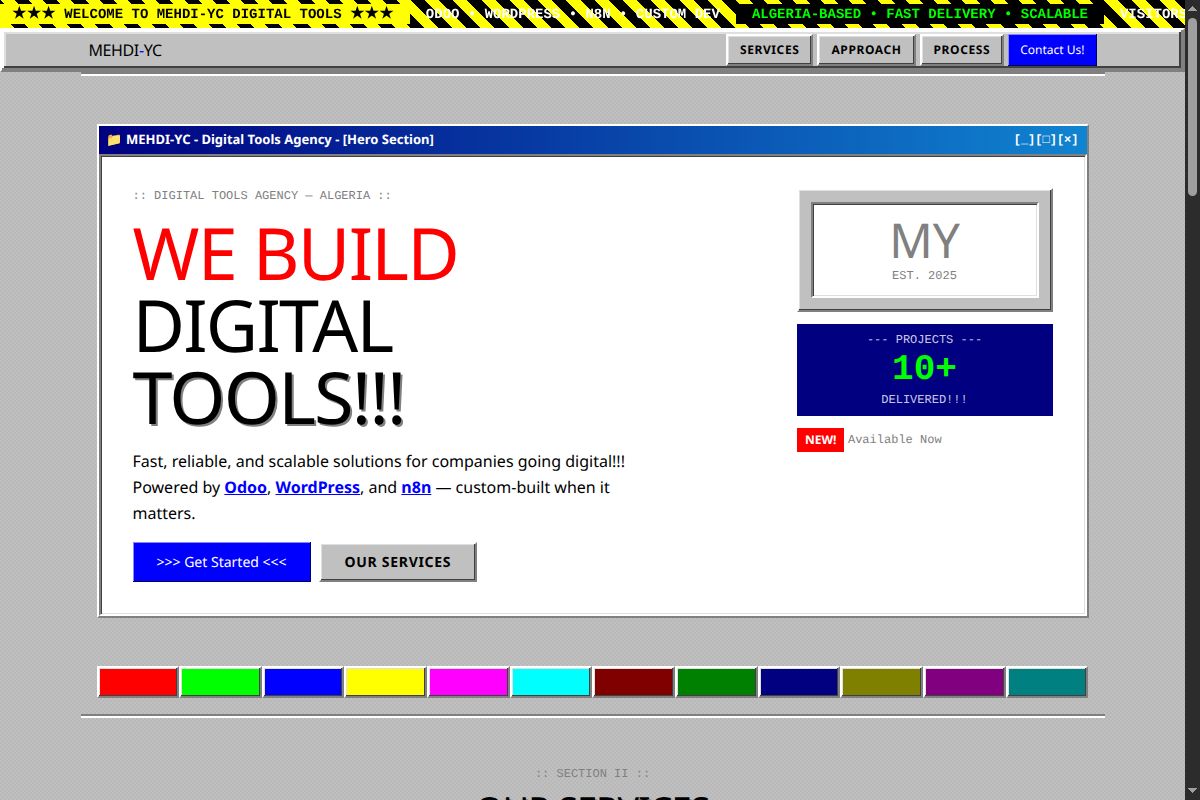
Task: Click the WE BUILD red headline
Action: click(295, 254)
